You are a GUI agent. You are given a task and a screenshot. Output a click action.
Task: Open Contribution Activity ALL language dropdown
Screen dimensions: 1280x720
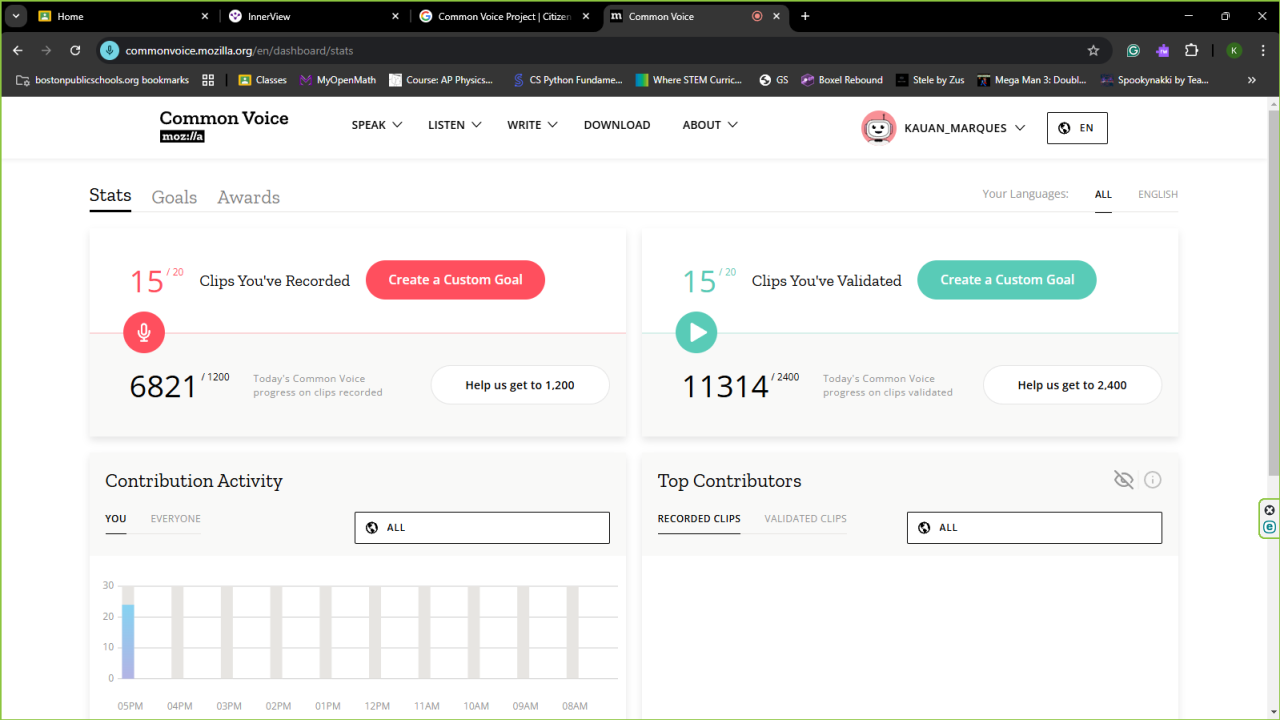pyautogui.click(x=482, y=528)
